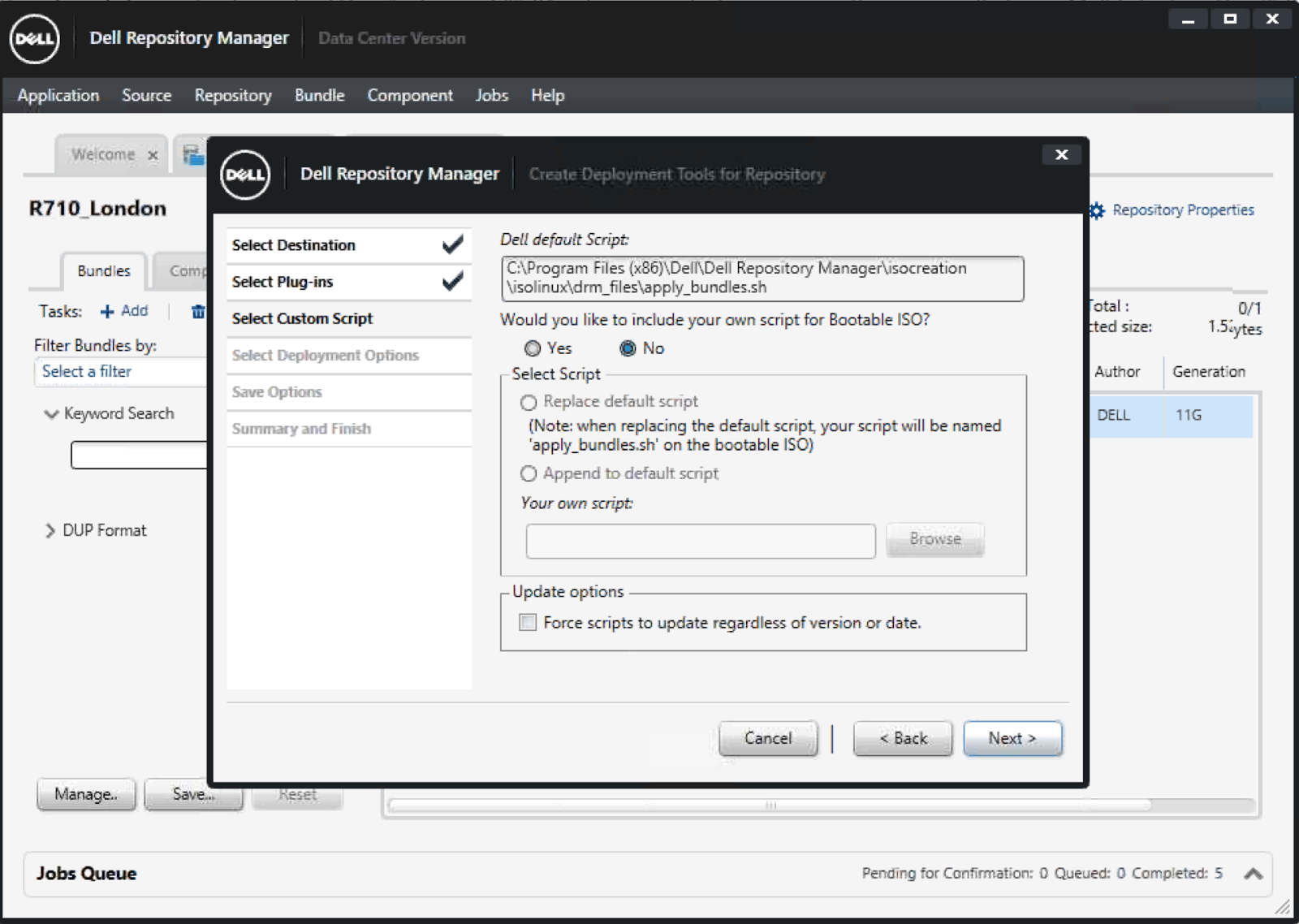This screenshot has height=924, width=1299.
Task: Click the checkmark beside Select Plug-ins step
Action: tap(453, 282)
